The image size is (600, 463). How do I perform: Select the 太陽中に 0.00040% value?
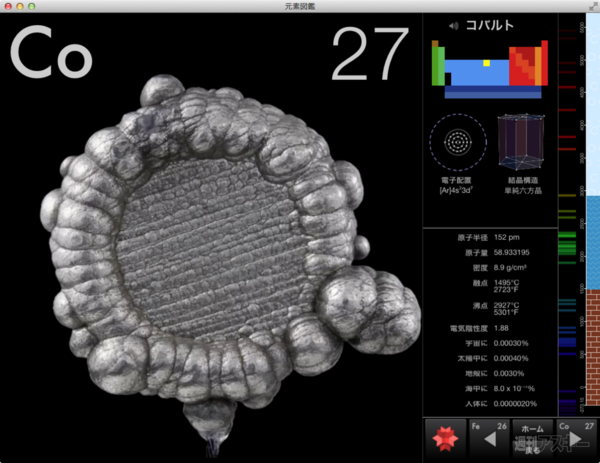[x=511, y=359]
